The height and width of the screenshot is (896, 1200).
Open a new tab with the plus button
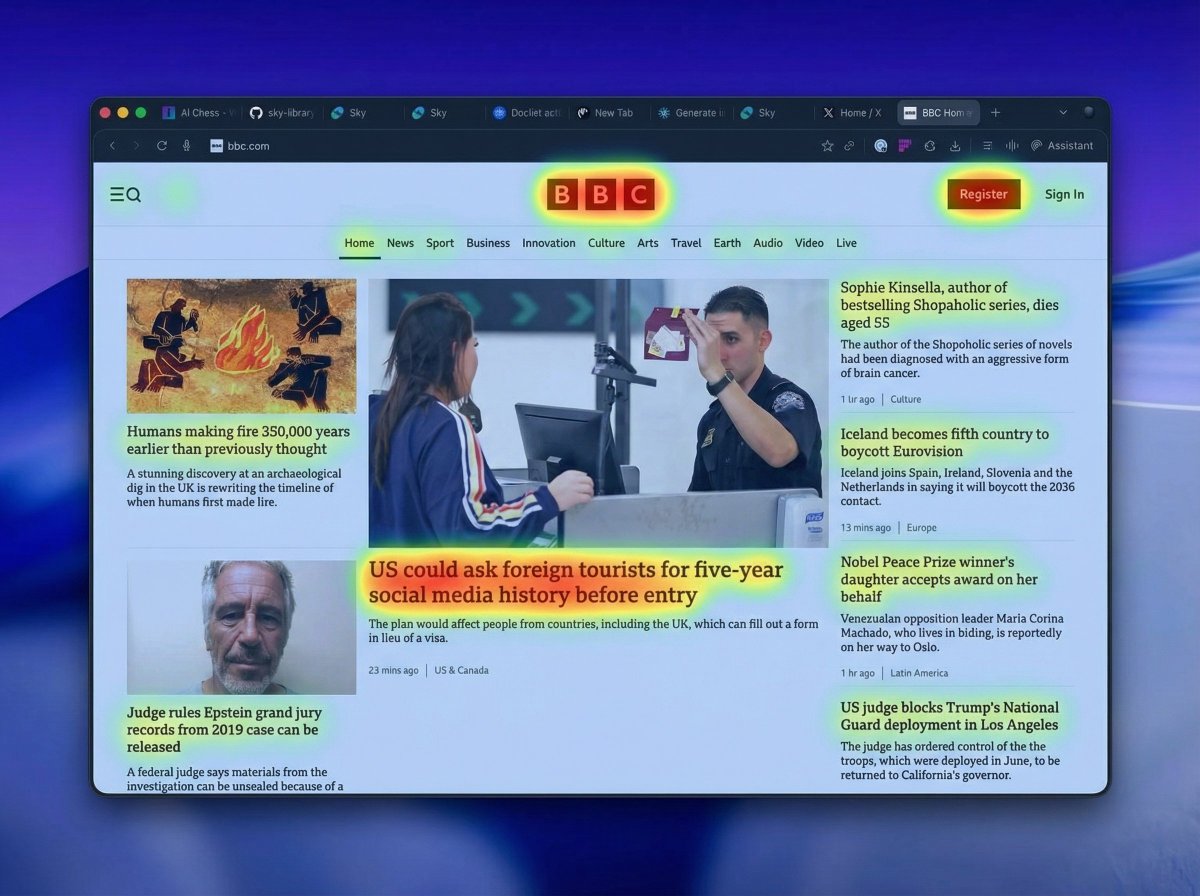(995, 113)
